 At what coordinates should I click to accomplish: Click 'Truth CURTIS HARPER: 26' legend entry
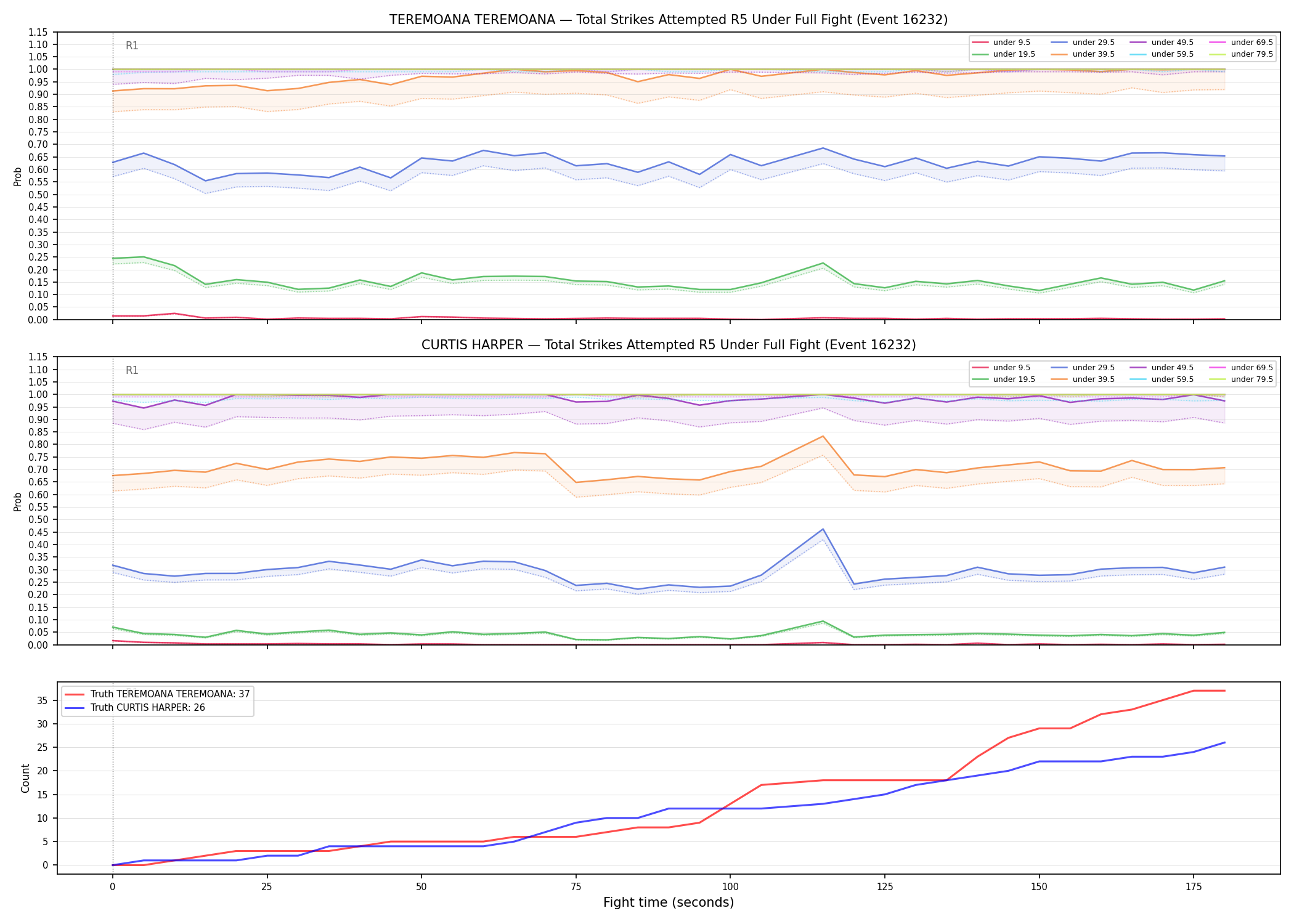135,708
